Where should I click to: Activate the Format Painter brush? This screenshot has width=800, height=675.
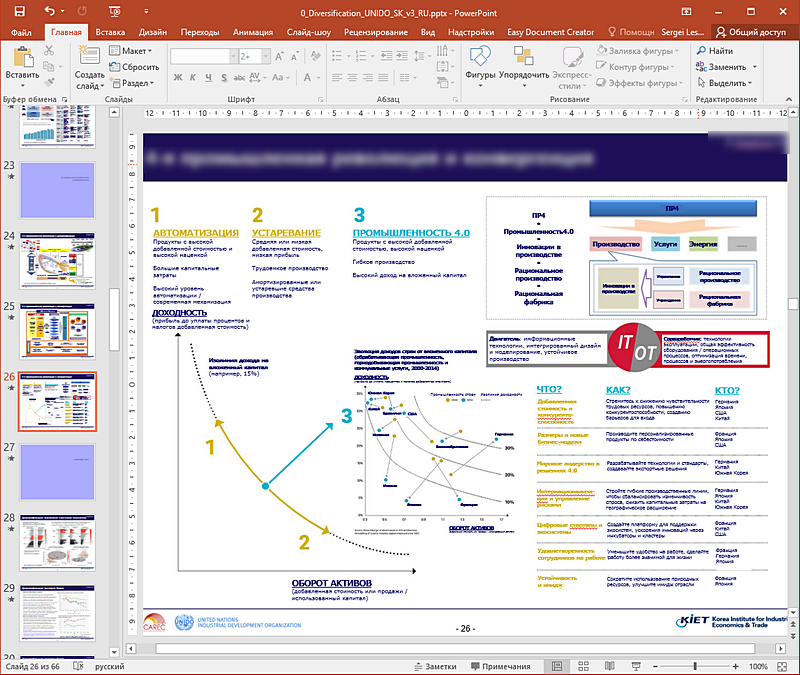[x=49, y=82]
